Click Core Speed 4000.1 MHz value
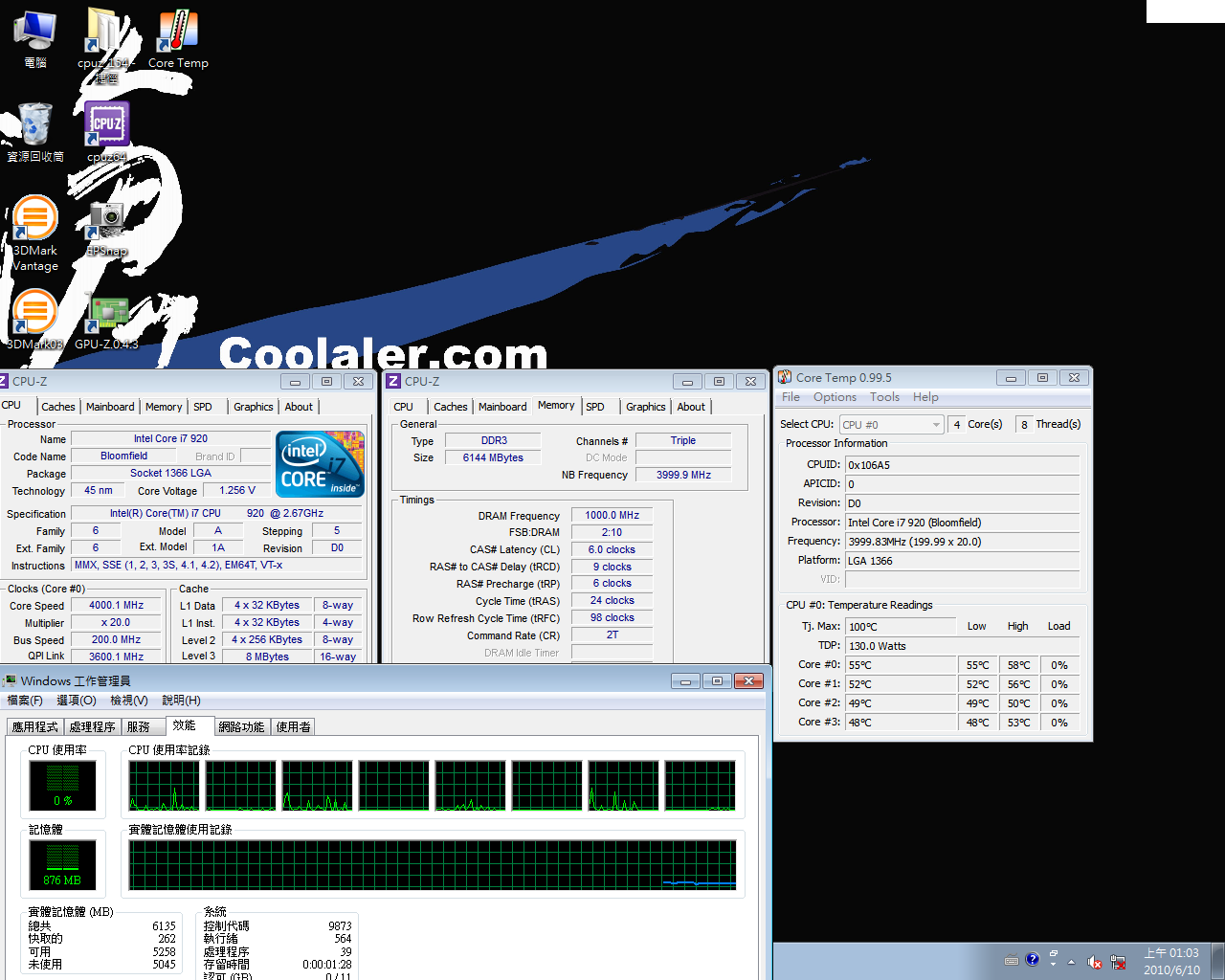The image size is (1225, 980). (116, 605)
